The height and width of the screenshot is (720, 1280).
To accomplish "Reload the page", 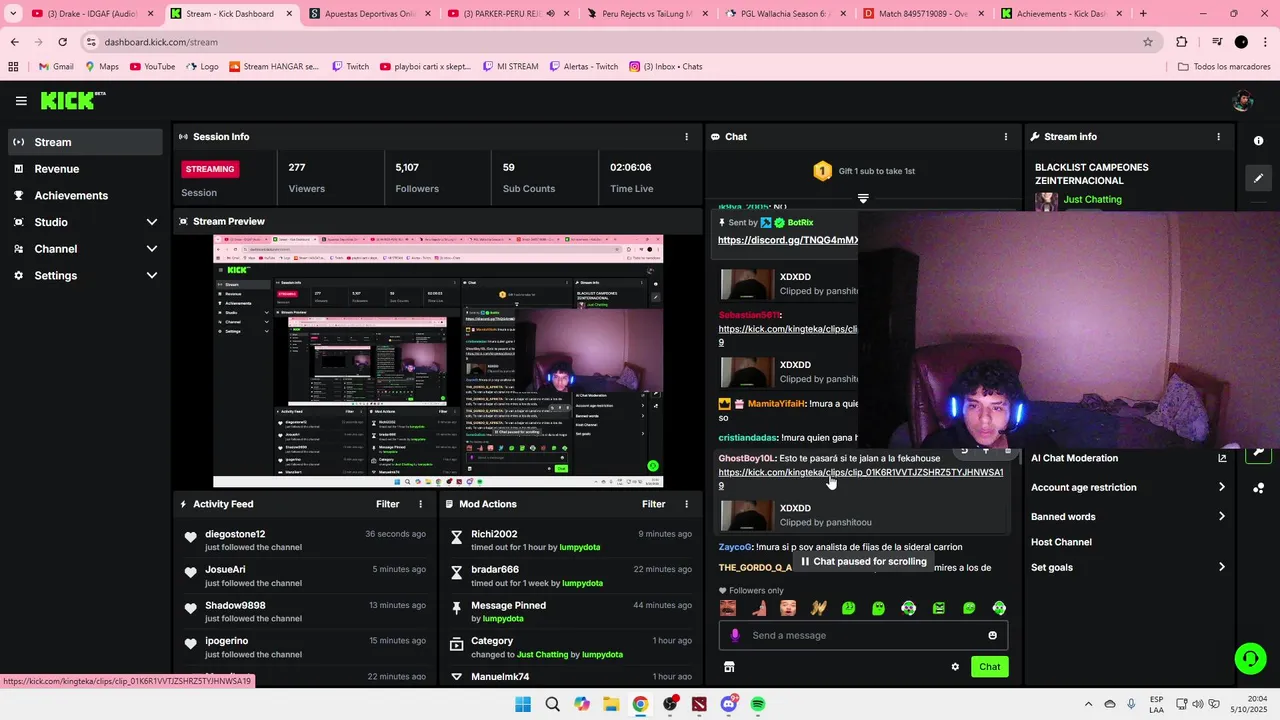I will click(62, 42).
